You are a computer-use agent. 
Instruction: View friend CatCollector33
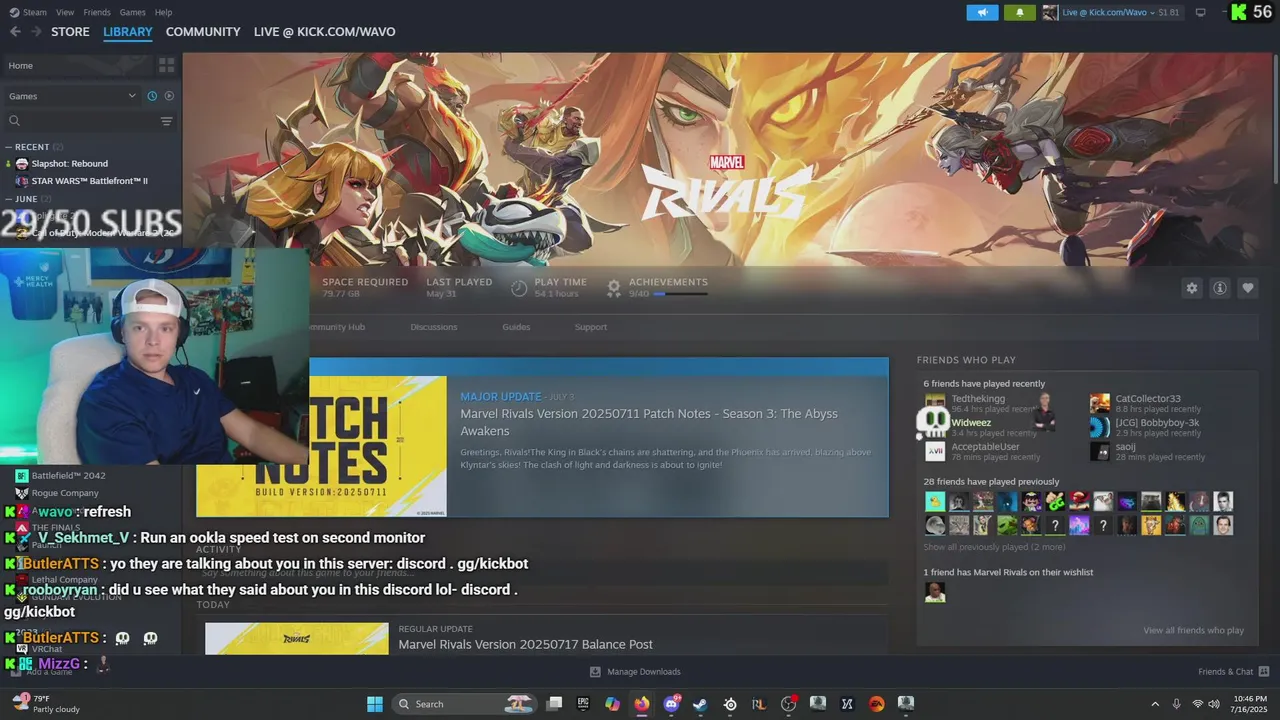(x=1148, y=399)
